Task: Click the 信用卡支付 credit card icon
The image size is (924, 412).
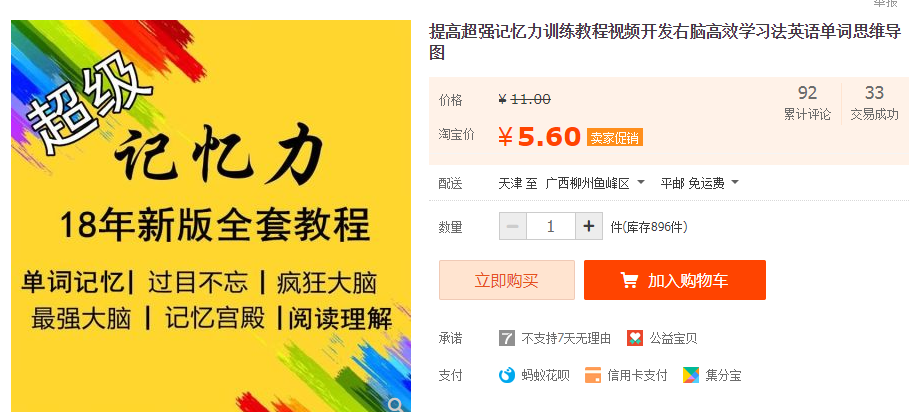Action: tap(593, 375)
